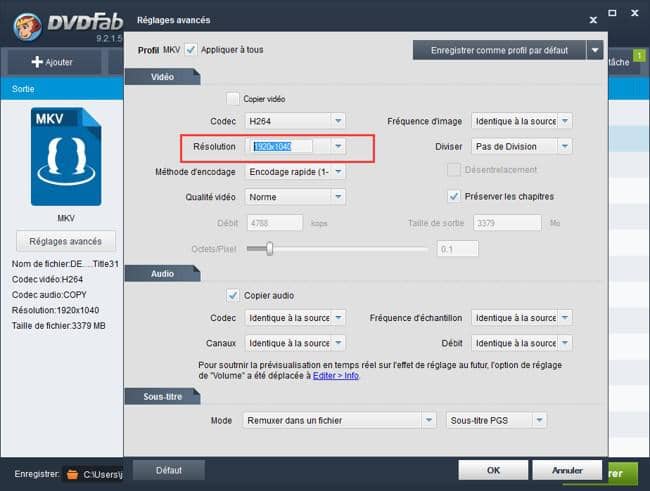This screenshot has height=491, width=650.
Task: Open the save-path folder icon
Action: 72,474
